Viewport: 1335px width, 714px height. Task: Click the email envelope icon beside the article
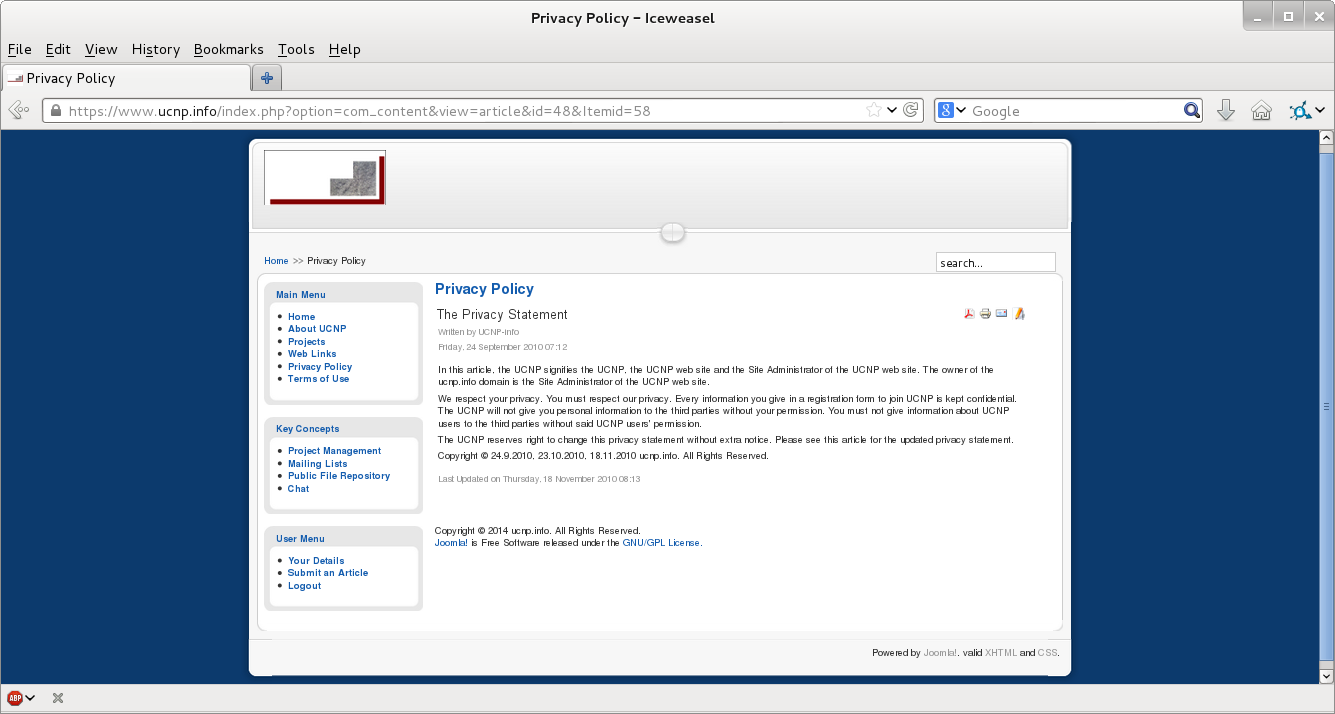click(1002, 314)
